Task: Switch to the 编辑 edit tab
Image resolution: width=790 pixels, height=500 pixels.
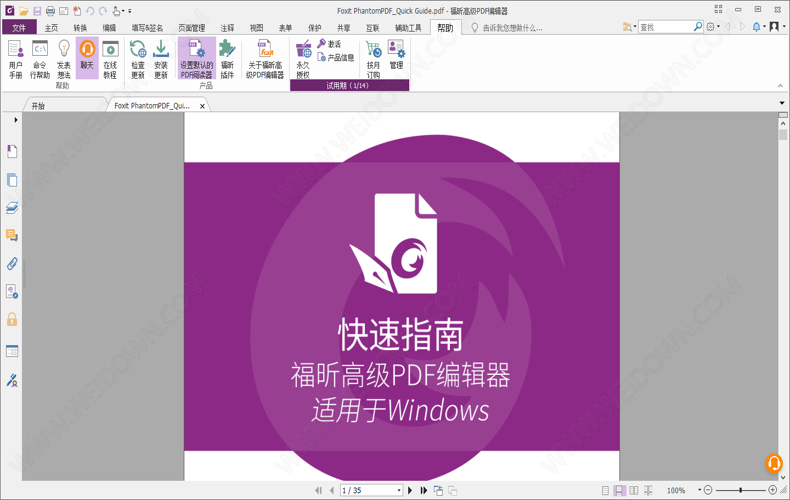Action: tap(109, 28)
